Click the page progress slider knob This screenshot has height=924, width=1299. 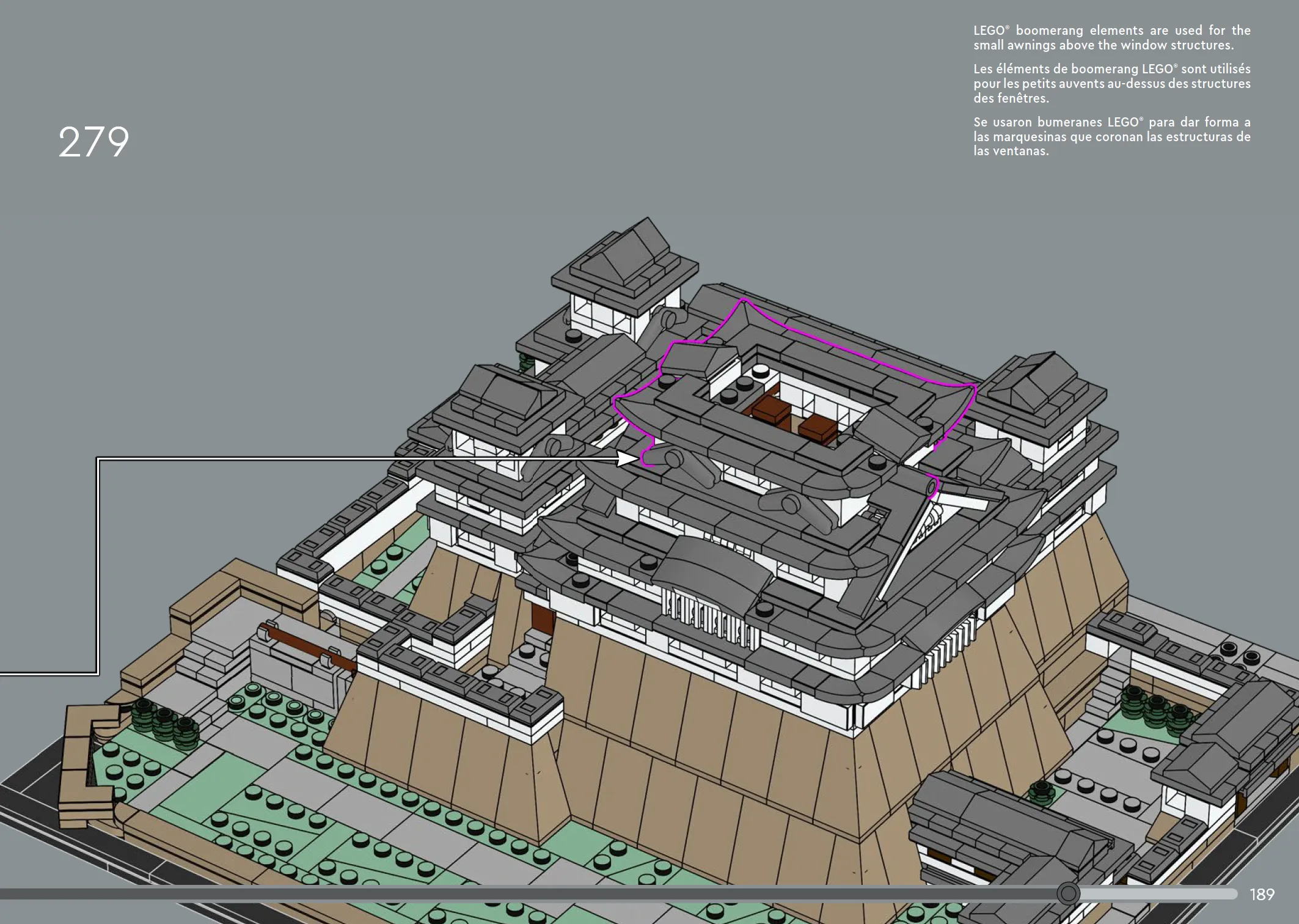click(x=1068, y=893)
